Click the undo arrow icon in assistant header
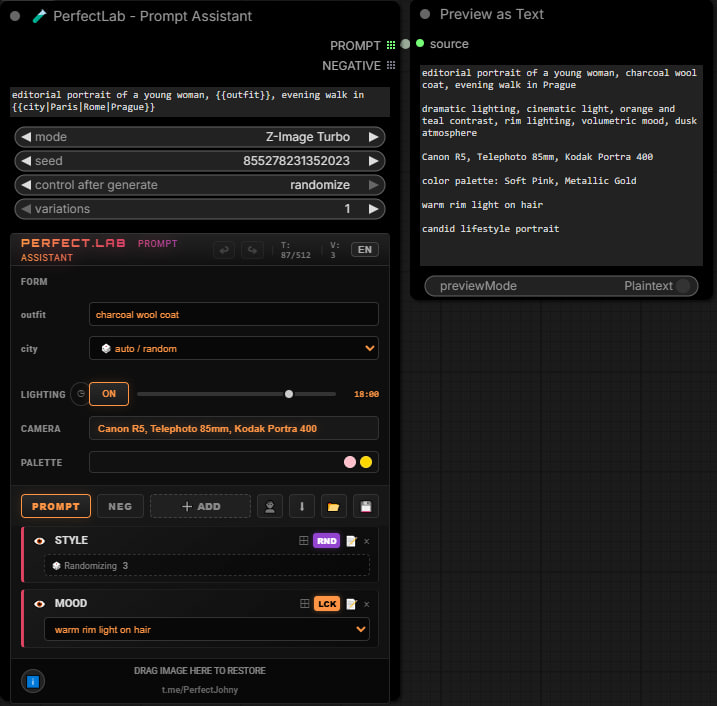Image resolution: width=717 pixels, height=706 pixels. click(x=224, y=250)
